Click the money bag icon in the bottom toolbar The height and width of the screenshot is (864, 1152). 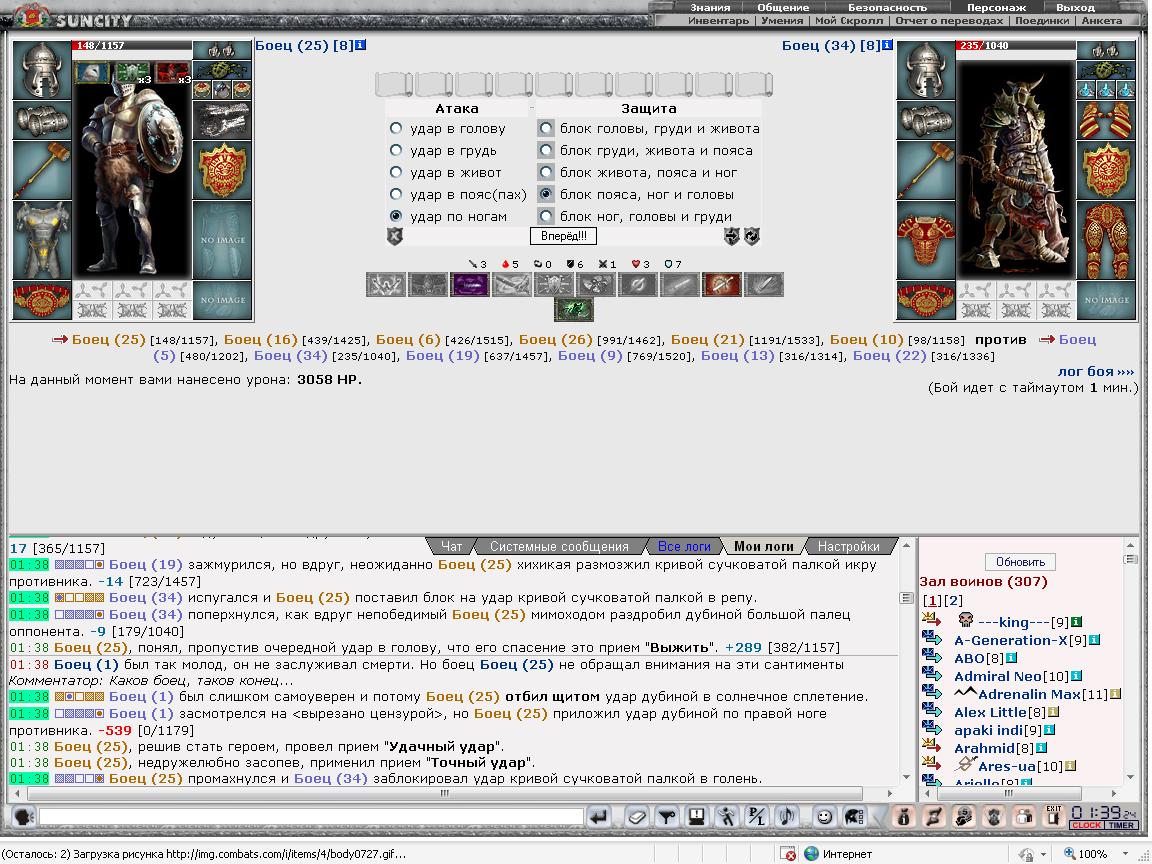(x=904, y=816)
